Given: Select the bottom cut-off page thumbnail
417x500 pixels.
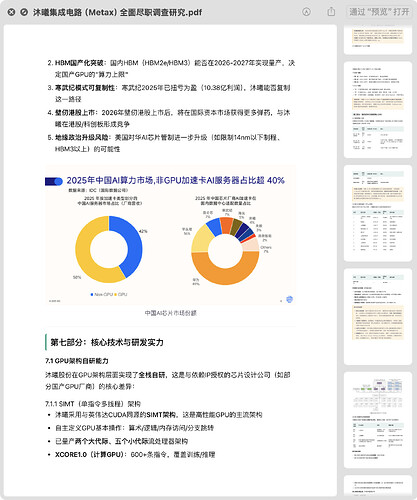Looking at the screenshot, I should (x=378, y=485).
